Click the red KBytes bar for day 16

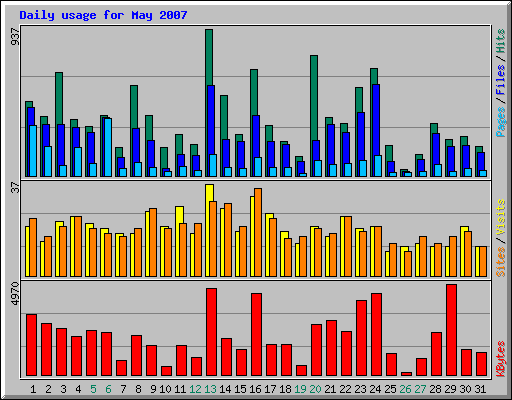point(256,335)
